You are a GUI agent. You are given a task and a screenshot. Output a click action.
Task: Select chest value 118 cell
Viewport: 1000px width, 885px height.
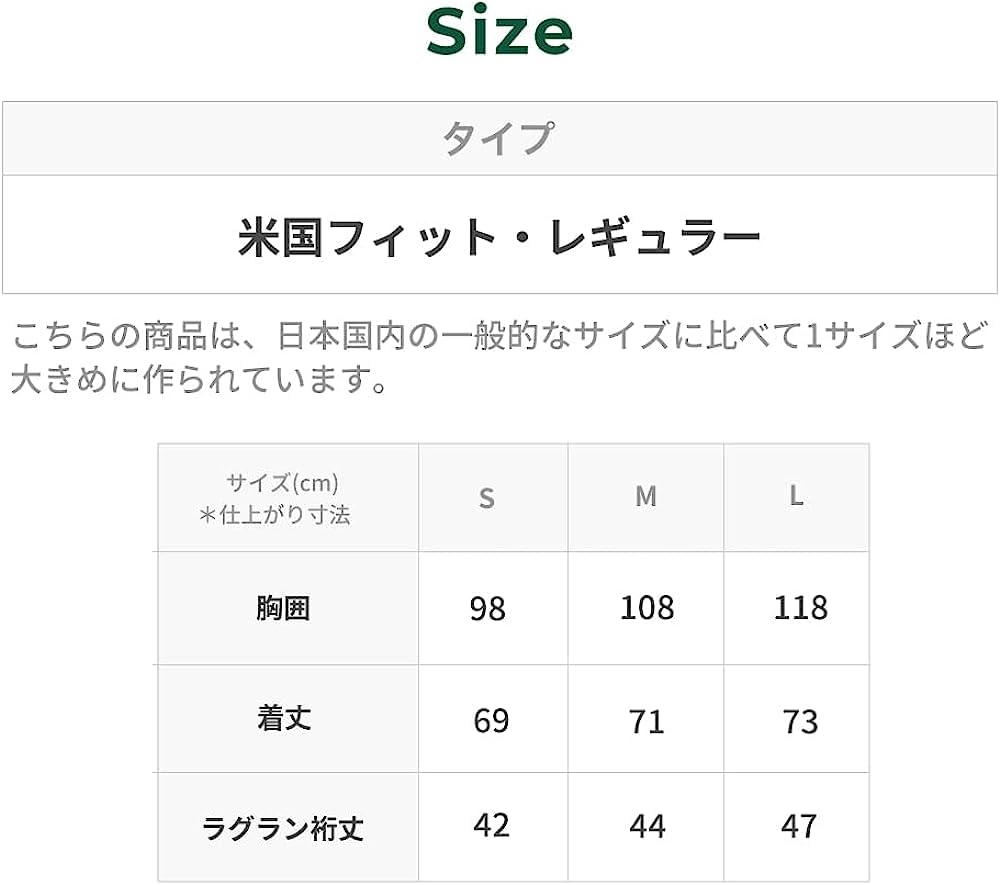[x=800, y=608]
